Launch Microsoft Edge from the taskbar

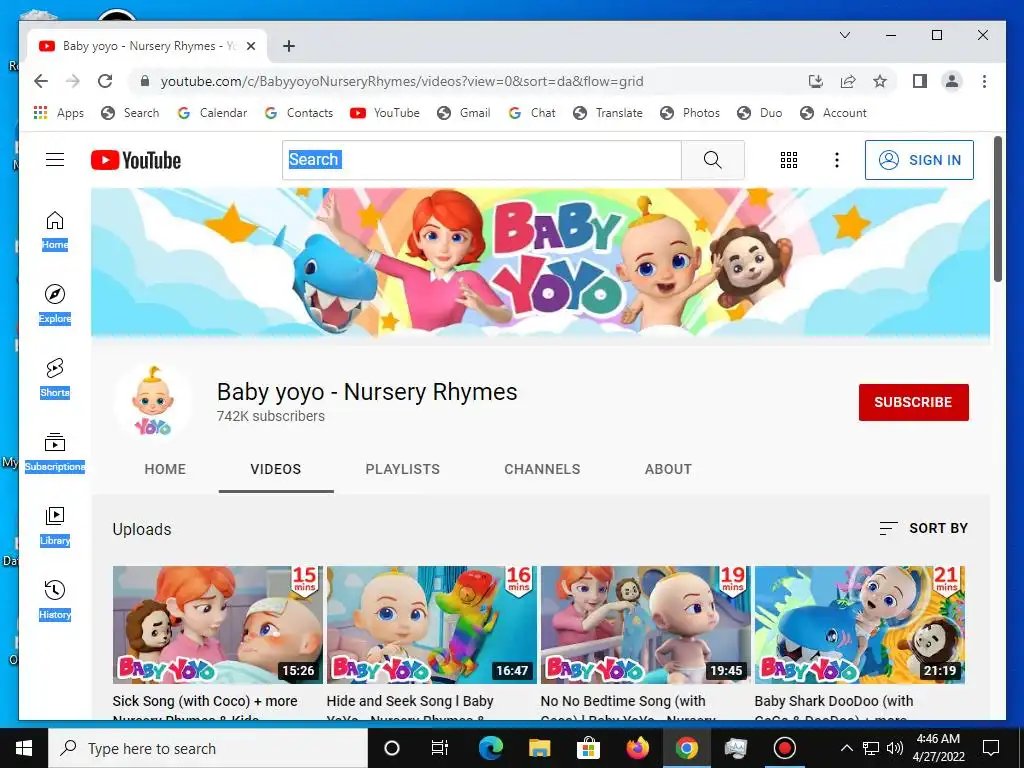tap(490, 748)
